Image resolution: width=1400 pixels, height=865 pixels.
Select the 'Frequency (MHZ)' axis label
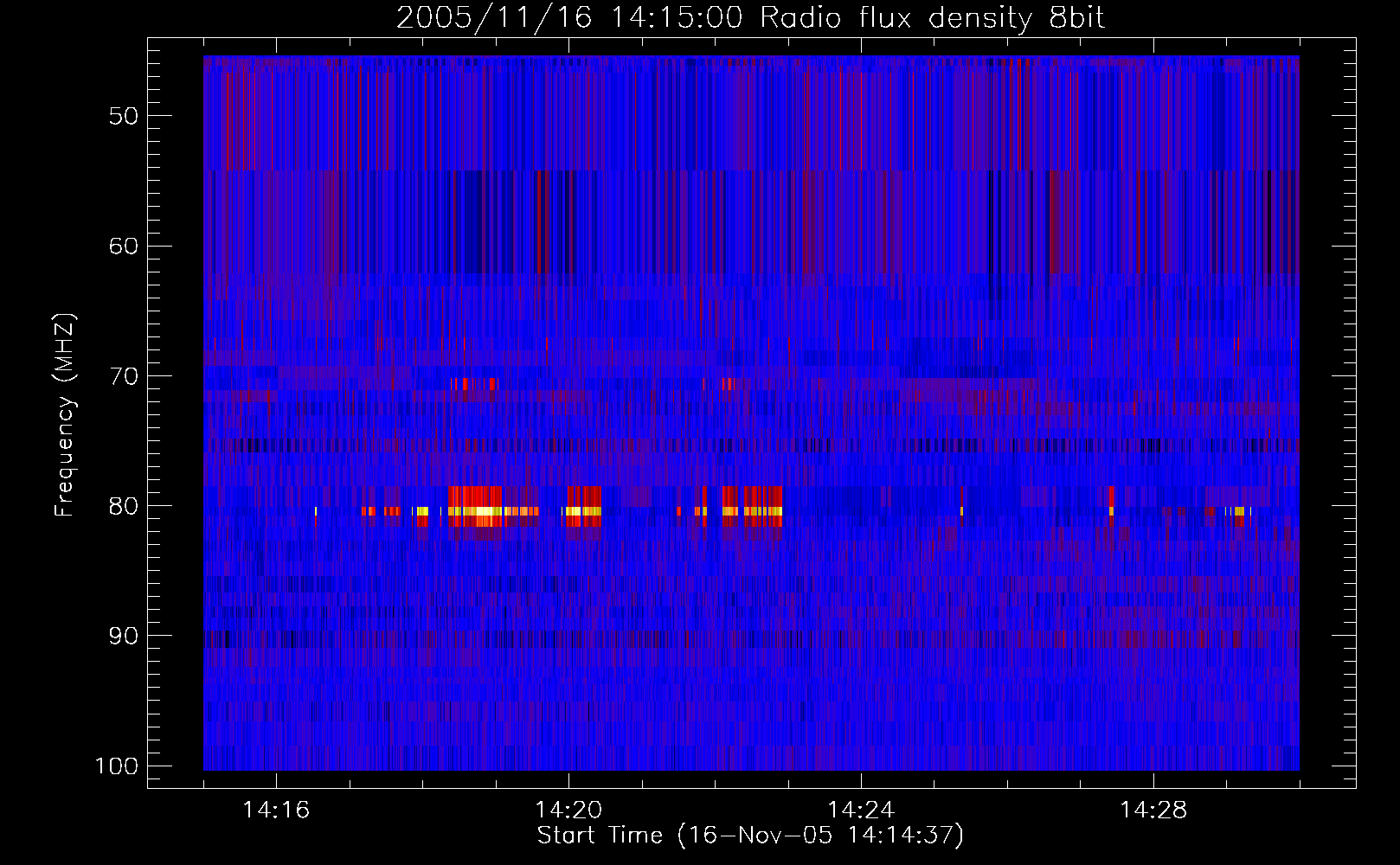[x=65, y=415]
